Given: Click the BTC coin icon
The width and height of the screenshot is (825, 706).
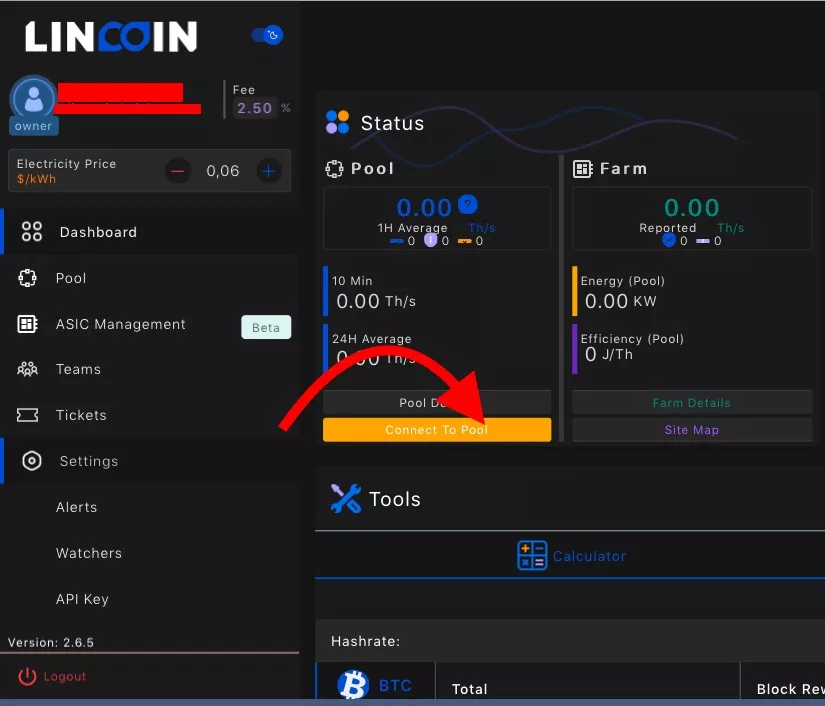Looking at the screenshot, I should 353,685.
